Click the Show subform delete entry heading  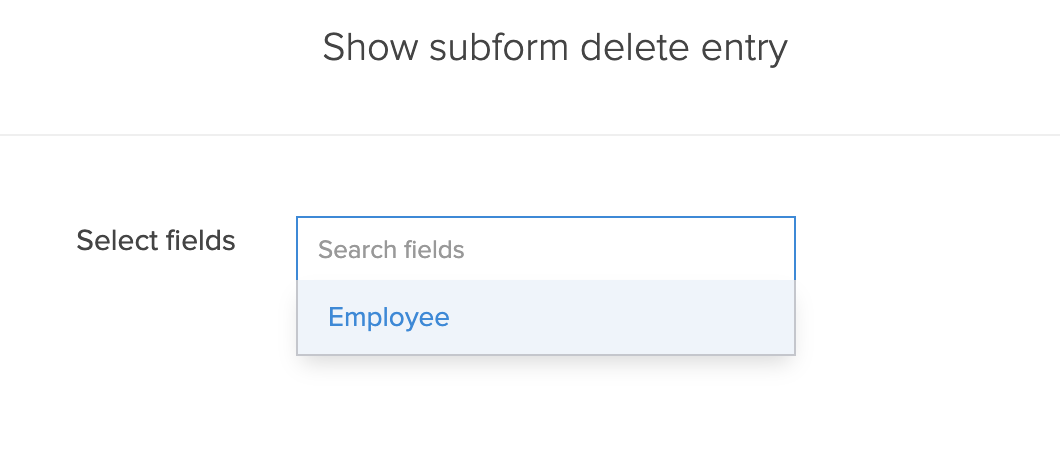coord(555,47)
